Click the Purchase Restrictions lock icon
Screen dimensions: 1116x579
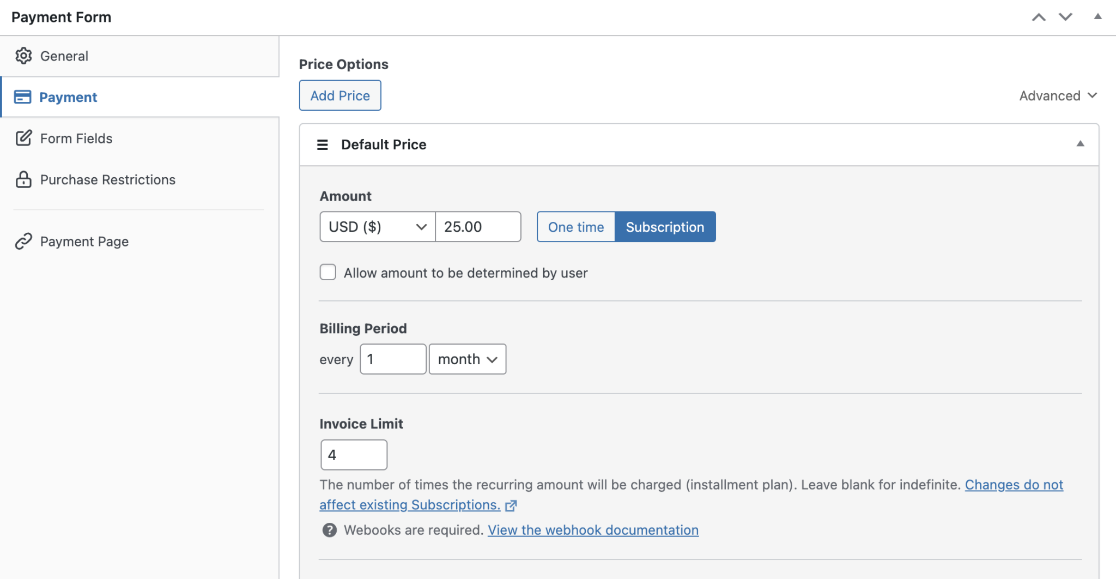pyautogui.click(x=23, y=179)
